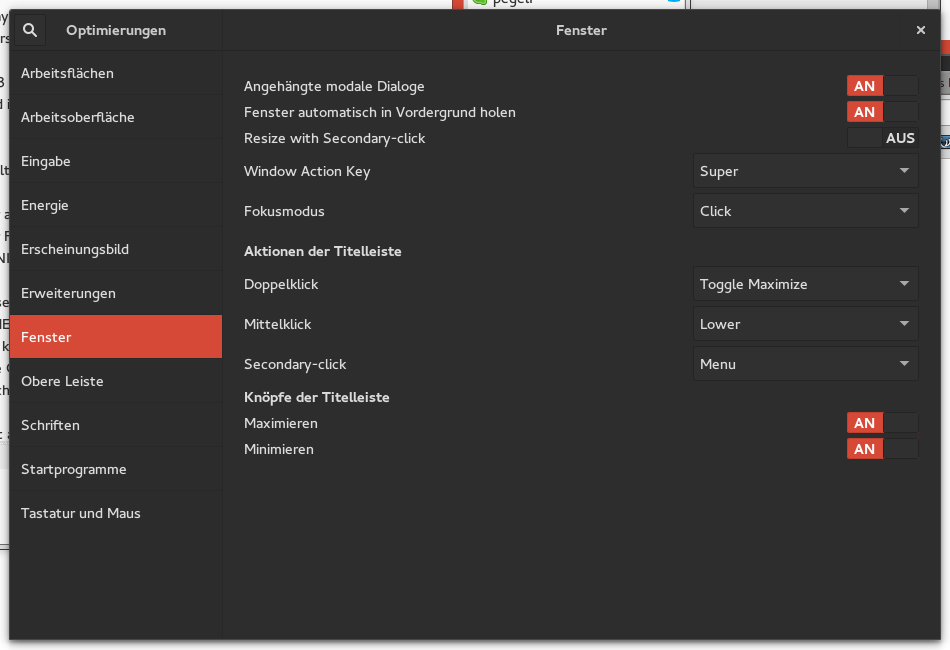Select Startprogramme in the sidebar

click(73, 469)
